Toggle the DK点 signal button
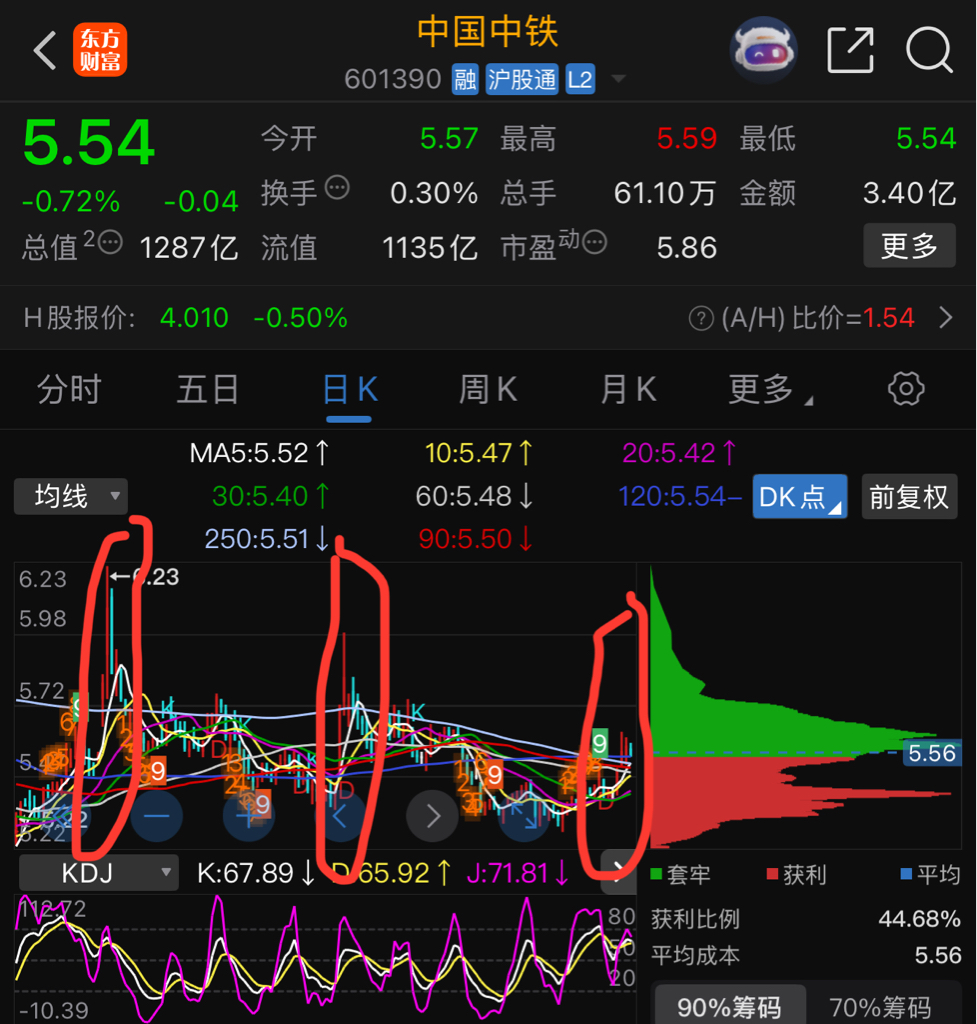The height and width of the screenshot is (1024, 977). pos(799,497)
